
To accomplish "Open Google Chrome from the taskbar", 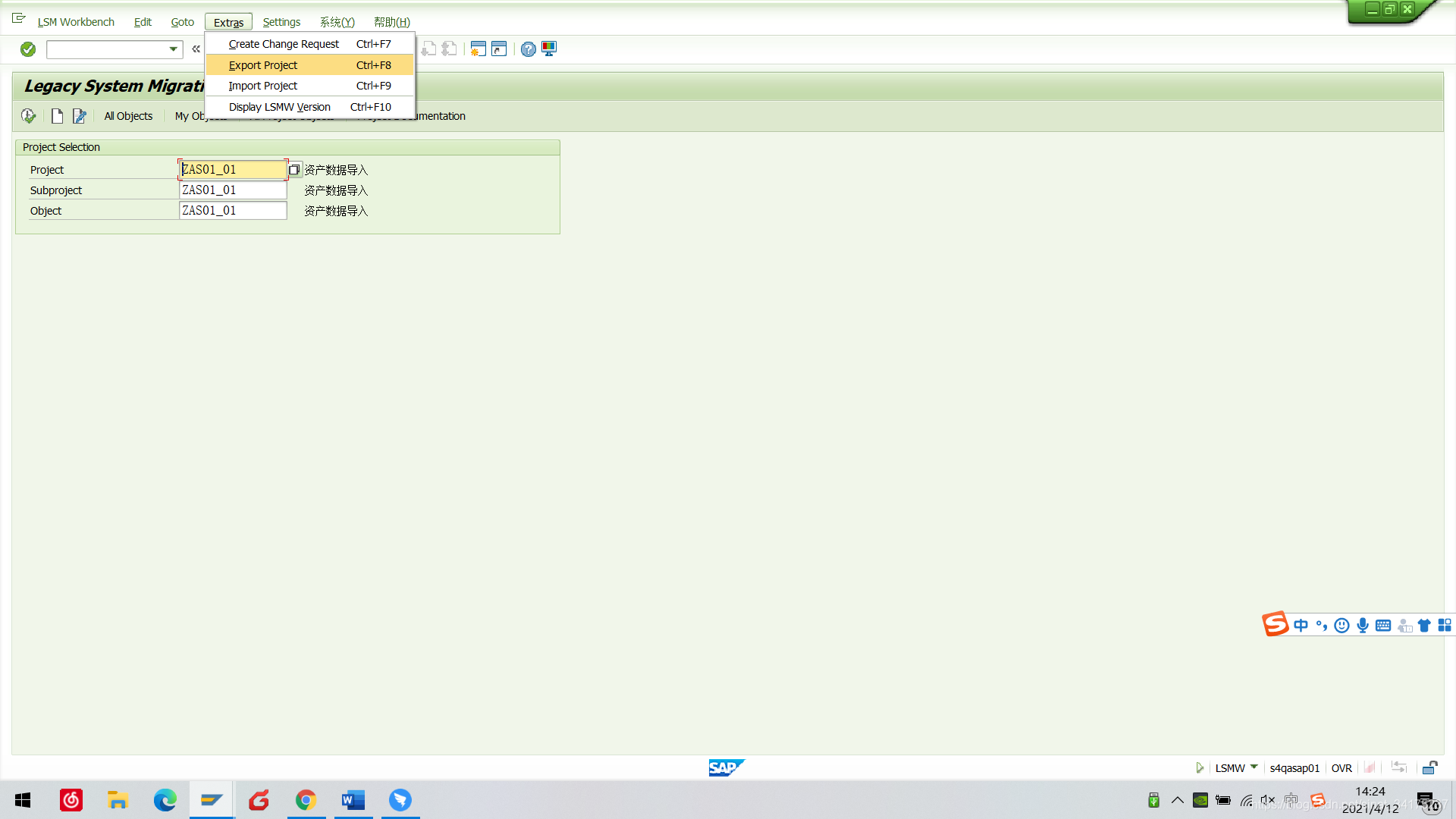I will (x=306, y=800).
